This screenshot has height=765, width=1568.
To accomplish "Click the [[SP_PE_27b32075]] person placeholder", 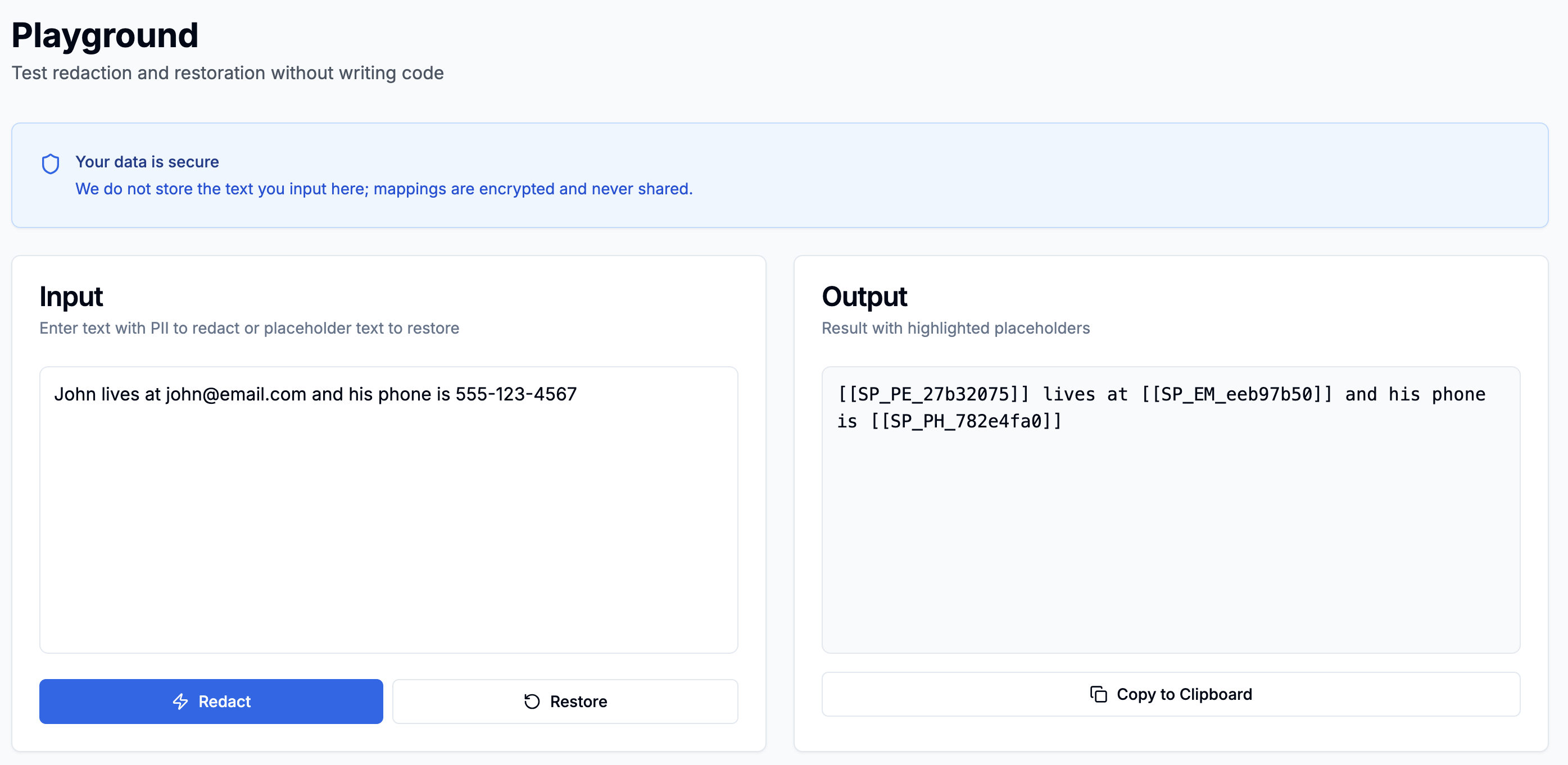I will (x=933, y=394).
